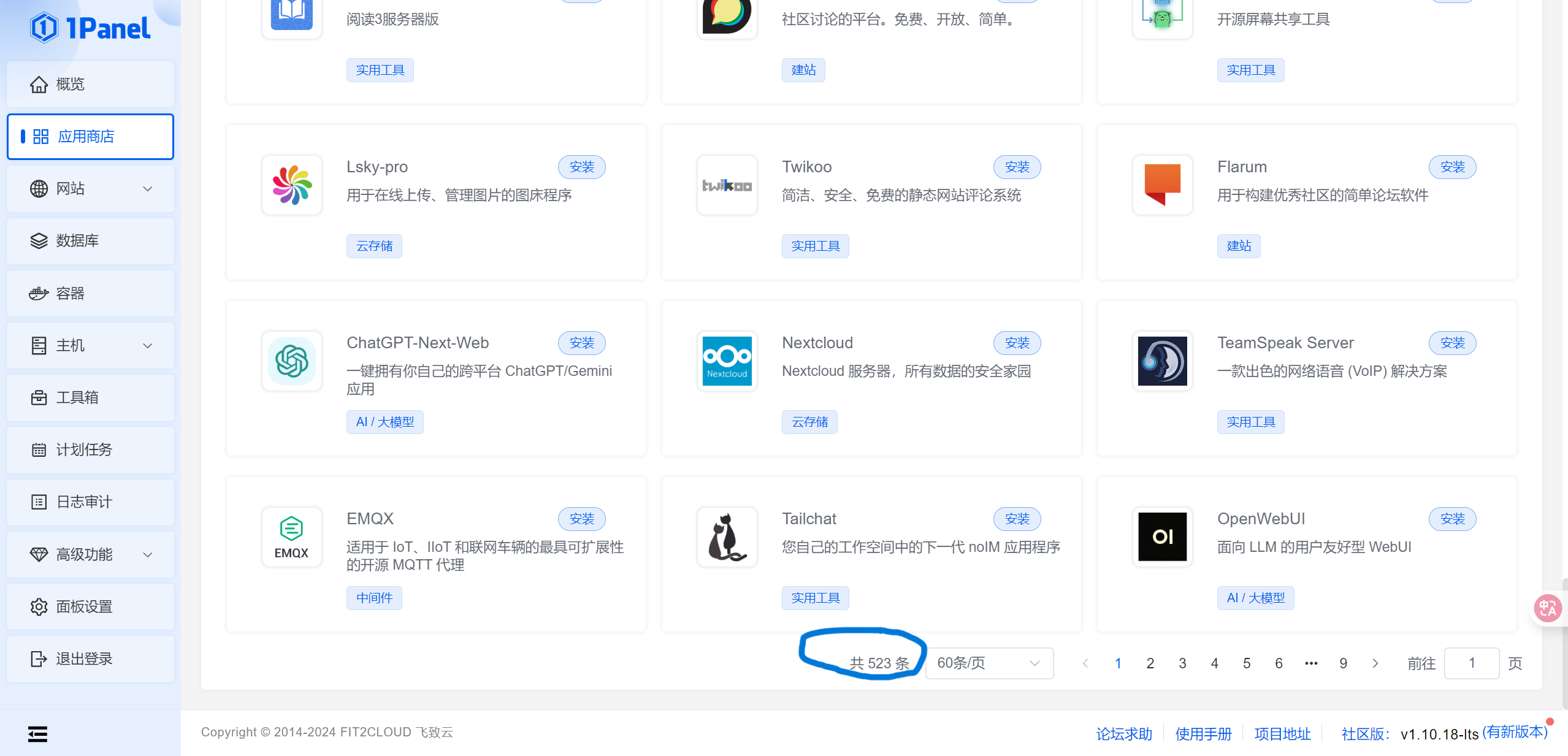Click the EMQX app icon
The image size is (1568, 756).
pos(292,537)
